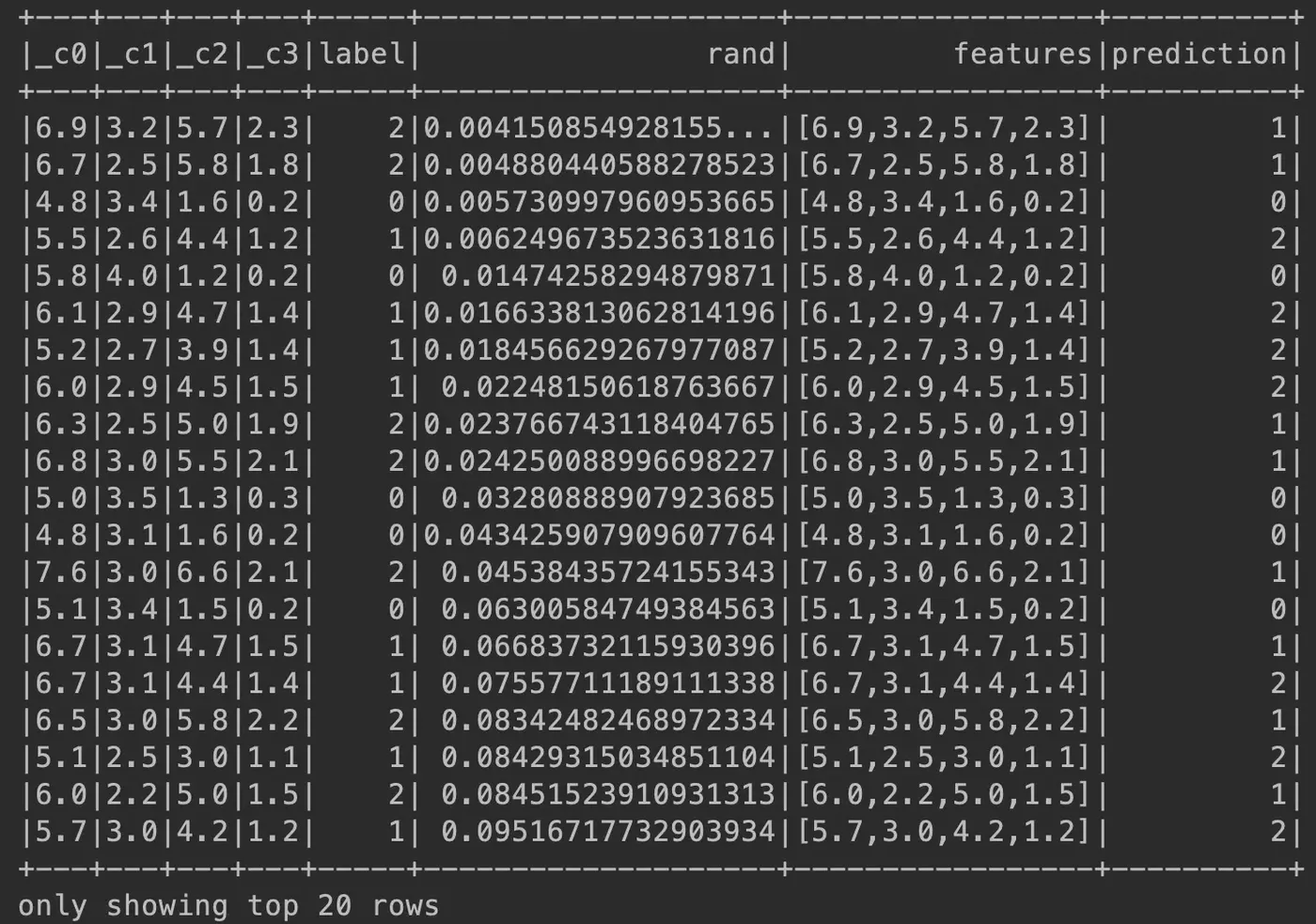The image size is (1316, 924).
Task: Click features vector [6.5,3.0,5.8,2.2]
Action: (x=944, y=721)
